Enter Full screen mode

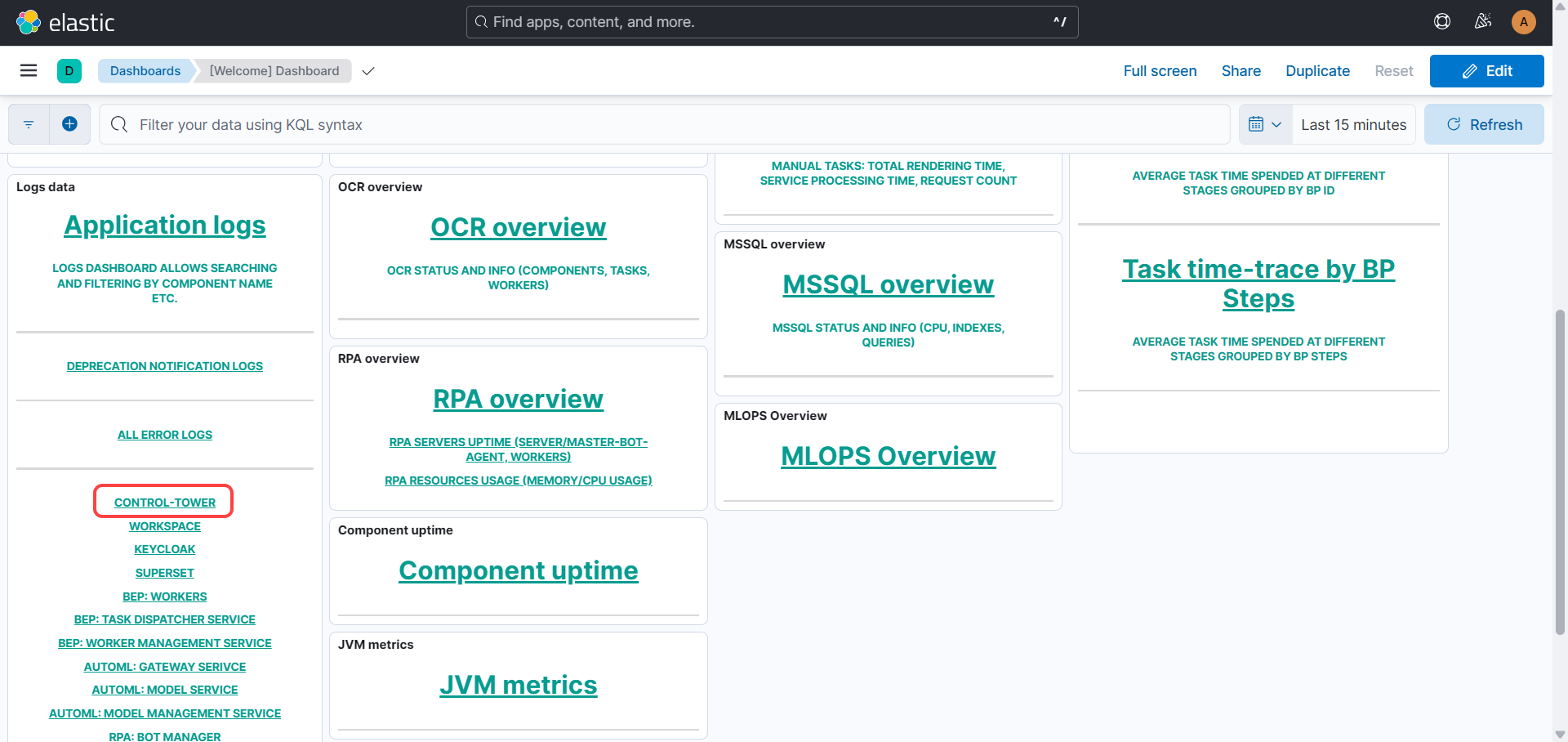1160,71
